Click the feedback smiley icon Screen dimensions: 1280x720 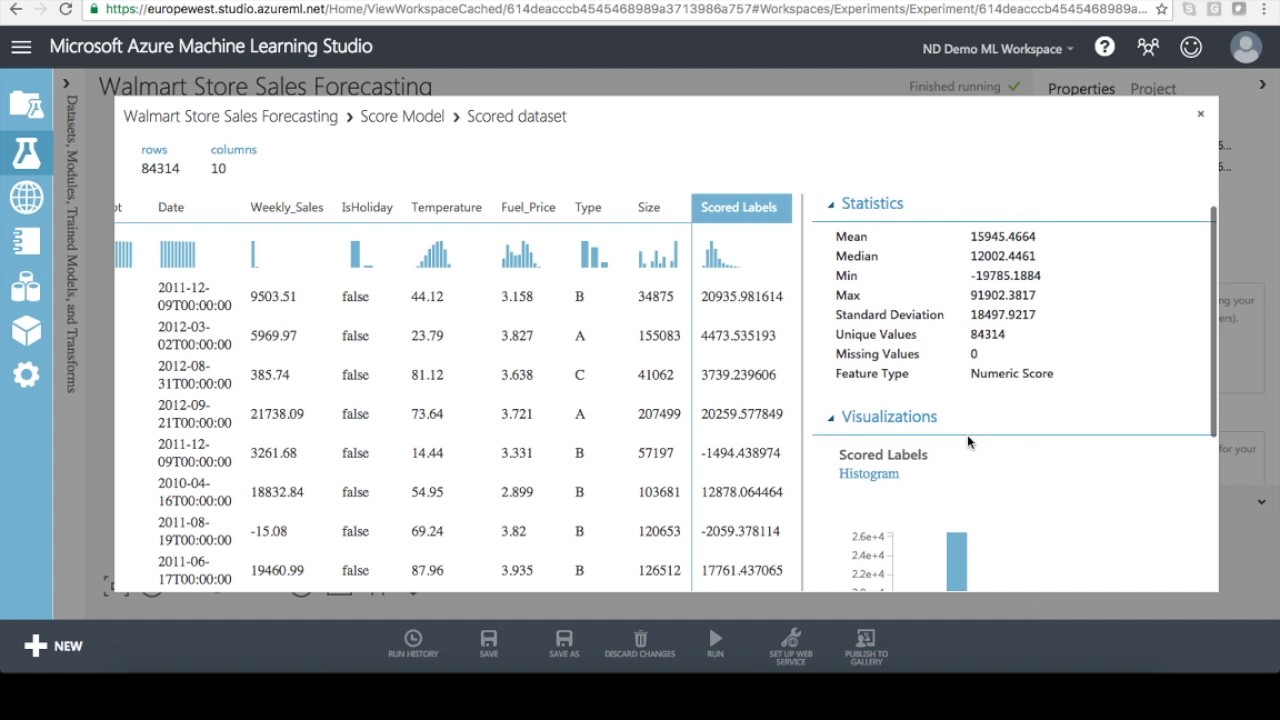pos(1191,47)
